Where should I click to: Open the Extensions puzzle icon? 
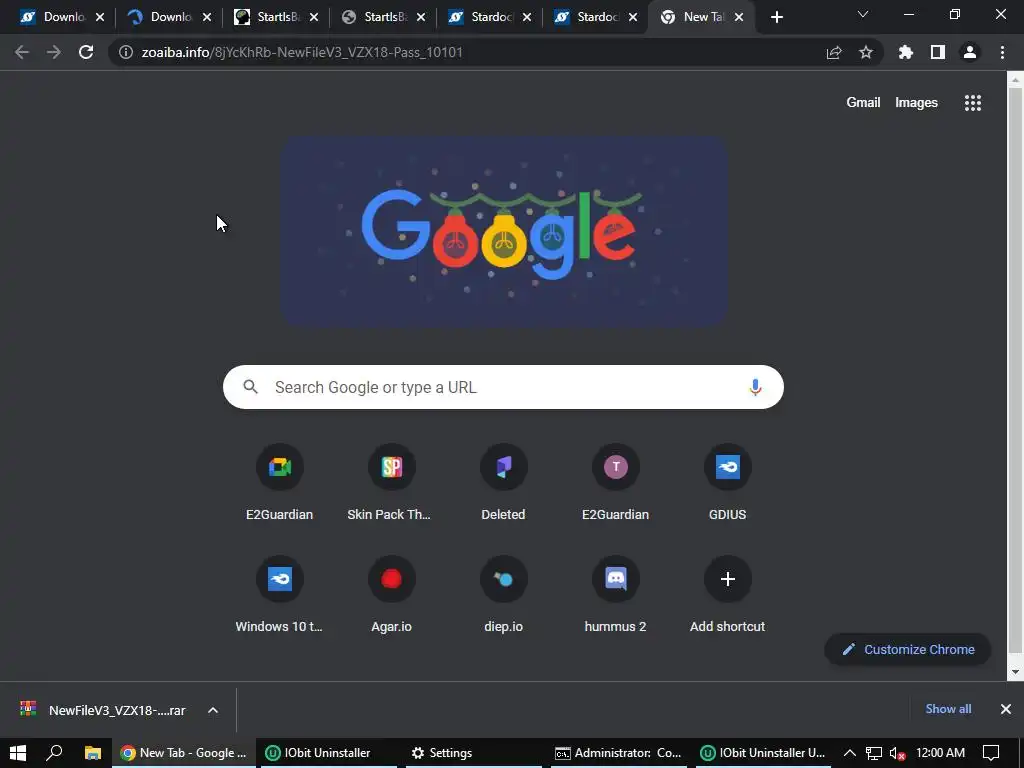click(x=905, y=52)
